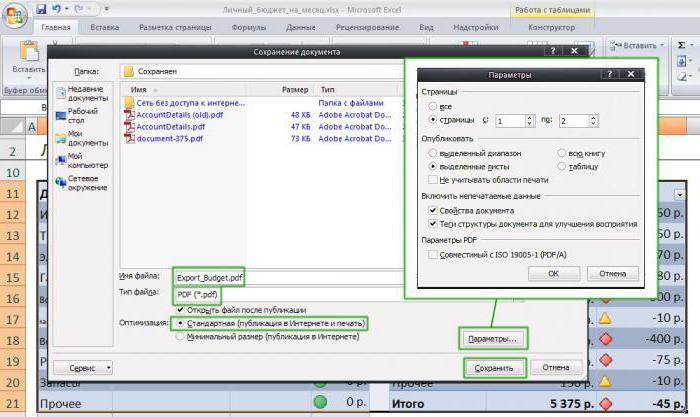
Task: Click the down arrow of 'с' page spinner
Action: 529,124
